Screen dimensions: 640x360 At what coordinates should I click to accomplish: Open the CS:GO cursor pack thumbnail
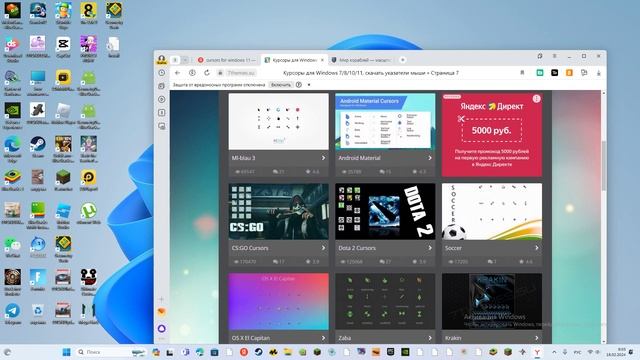point(278,211)
